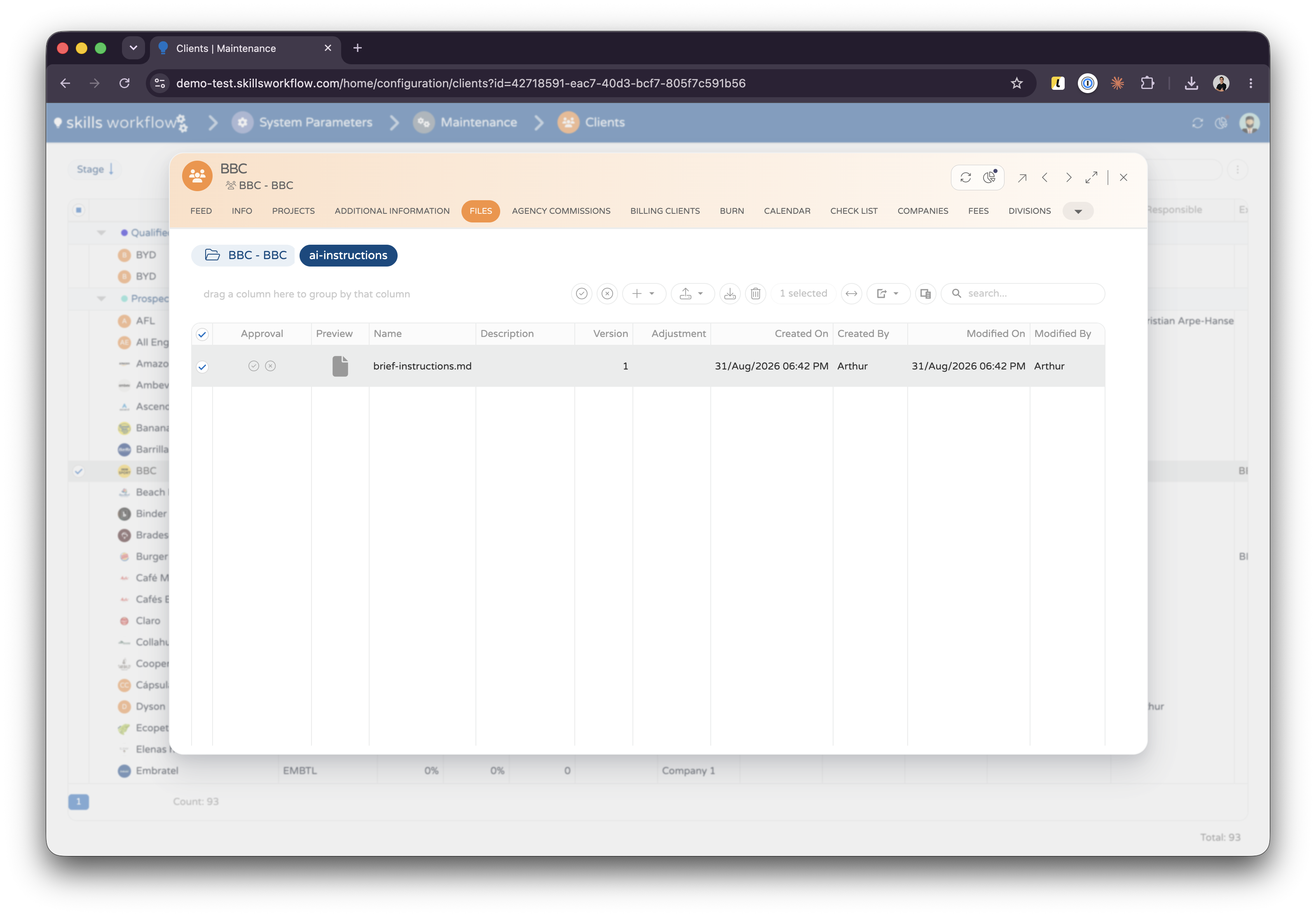The height and width of the screenshot is (917, 1316).
Task: Go to previous client record arrow
Action: tap(1044, 178)
